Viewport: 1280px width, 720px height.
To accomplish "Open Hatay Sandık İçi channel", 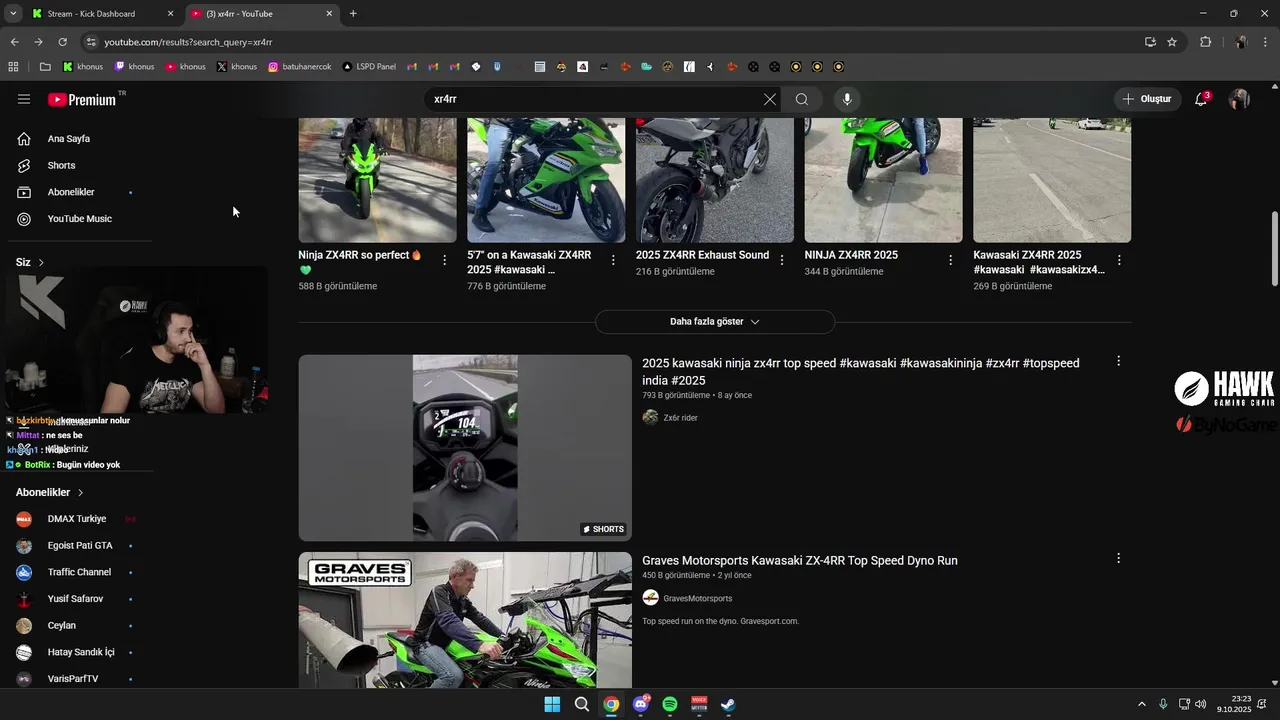I will (x=80, y=652).
